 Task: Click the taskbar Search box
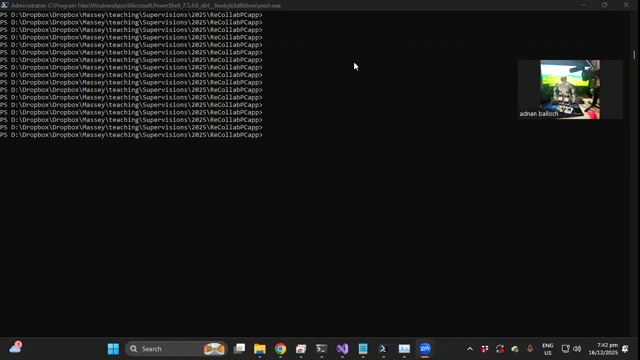click(x=176, y=349)
